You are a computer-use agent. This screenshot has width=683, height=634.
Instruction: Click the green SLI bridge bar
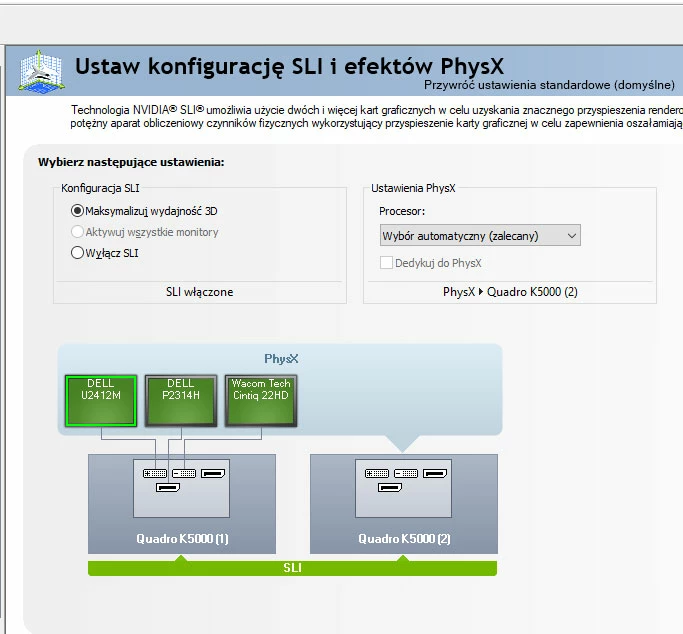click(292, 567)
